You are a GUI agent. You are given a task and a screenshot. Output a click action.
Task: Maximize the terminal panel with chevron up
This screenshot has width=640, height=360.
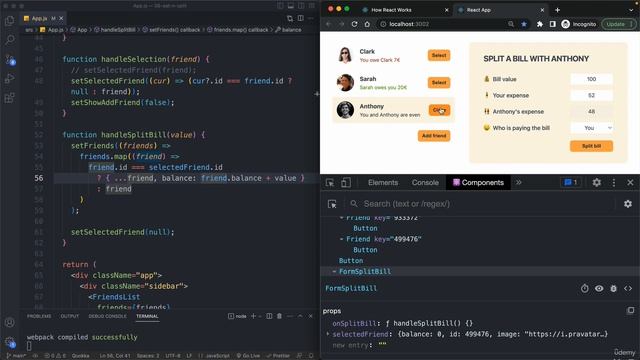(x=300, y=316)
